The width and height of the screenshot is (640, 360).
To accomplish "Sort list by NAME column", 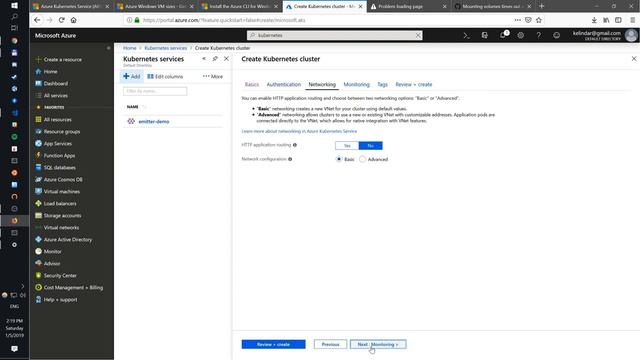I will tap(133, 107).
